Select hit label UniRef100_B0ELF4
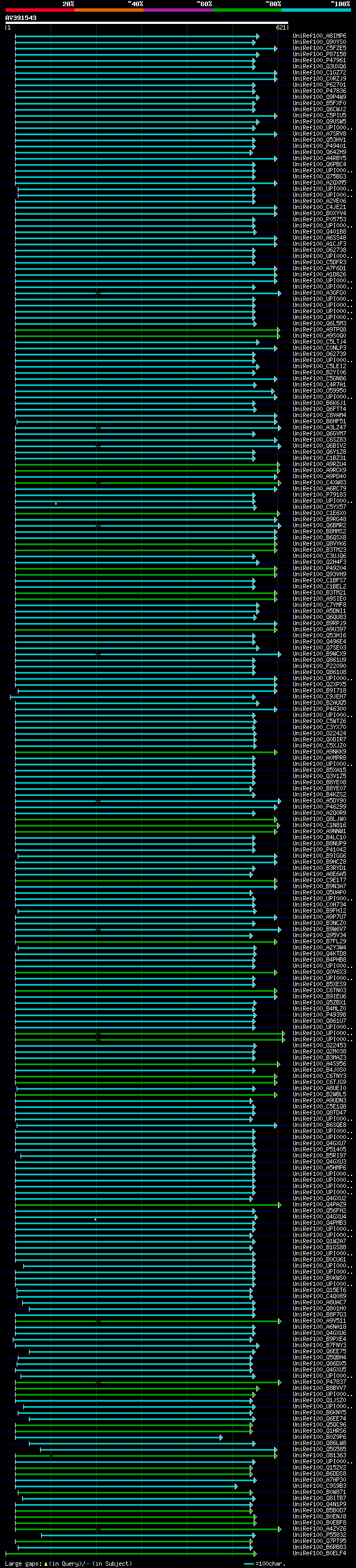The height and width of the screenshot is (1568, 356). (x=319, y=1553)
